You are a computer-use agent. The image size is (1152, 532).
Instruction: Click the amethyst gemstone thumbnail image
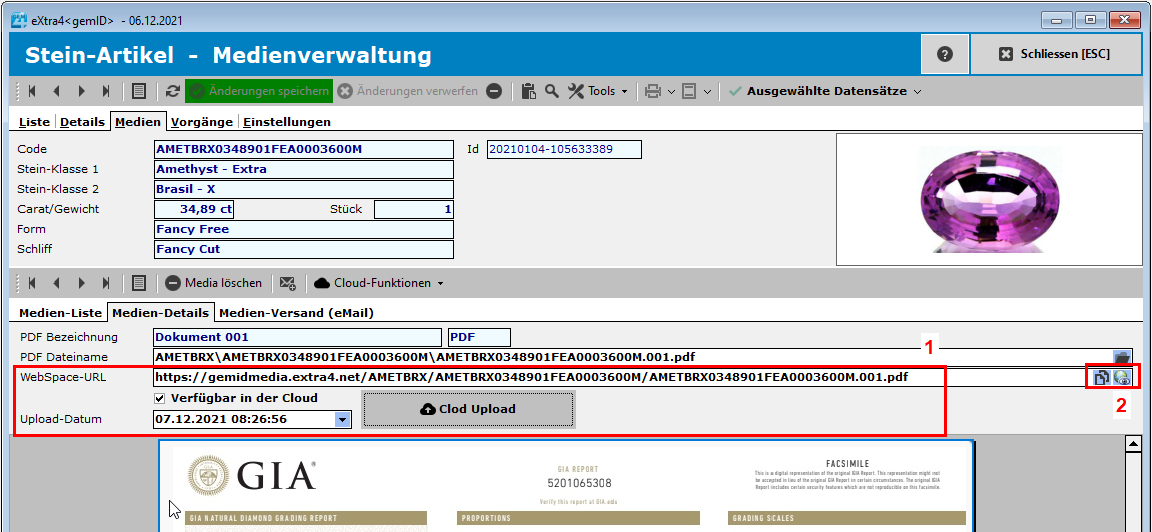988,199
